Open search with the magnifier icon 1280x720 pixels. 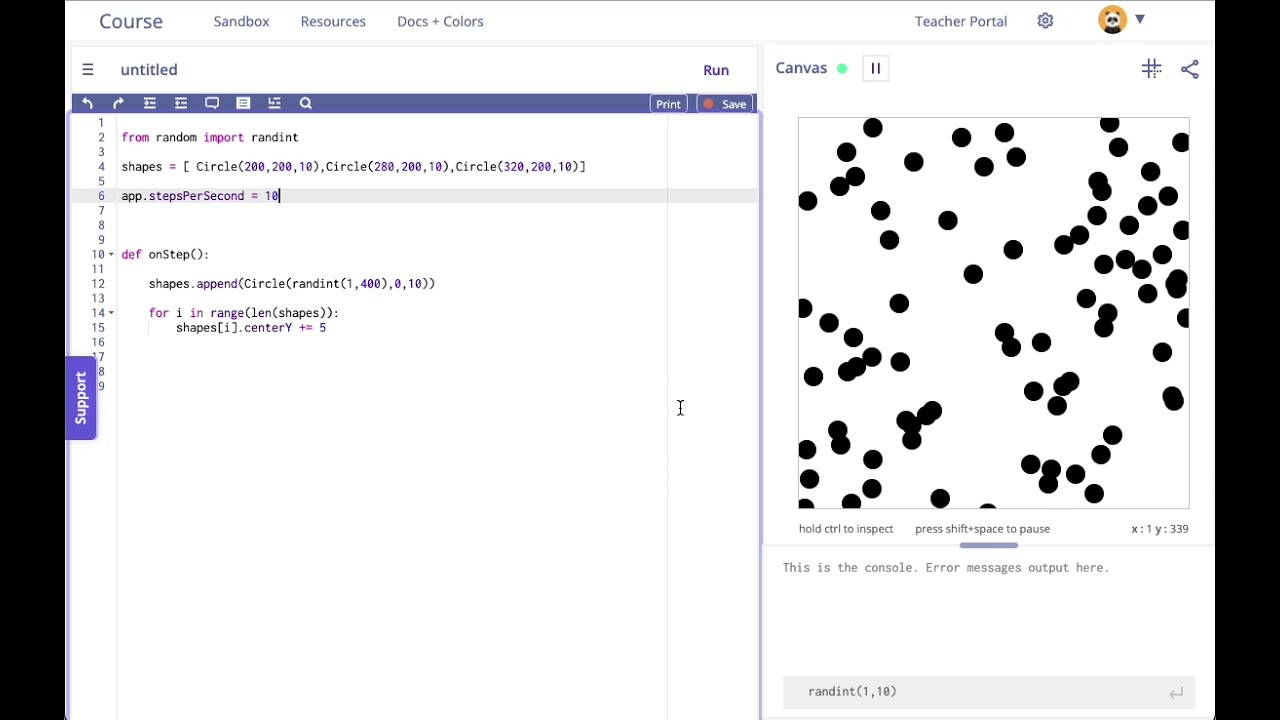pyautogui.click(x=306, y=103)
